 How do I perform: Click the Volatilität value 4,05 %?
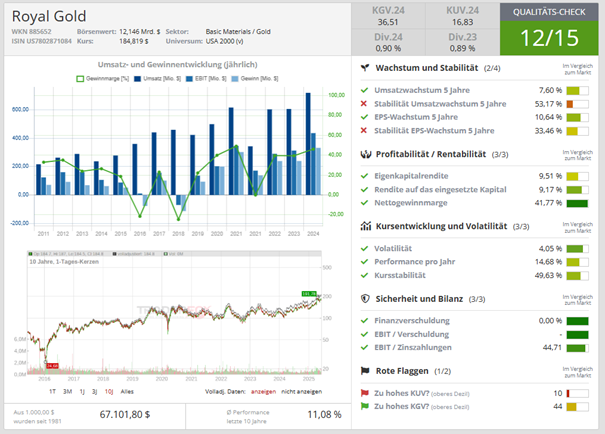550,248
